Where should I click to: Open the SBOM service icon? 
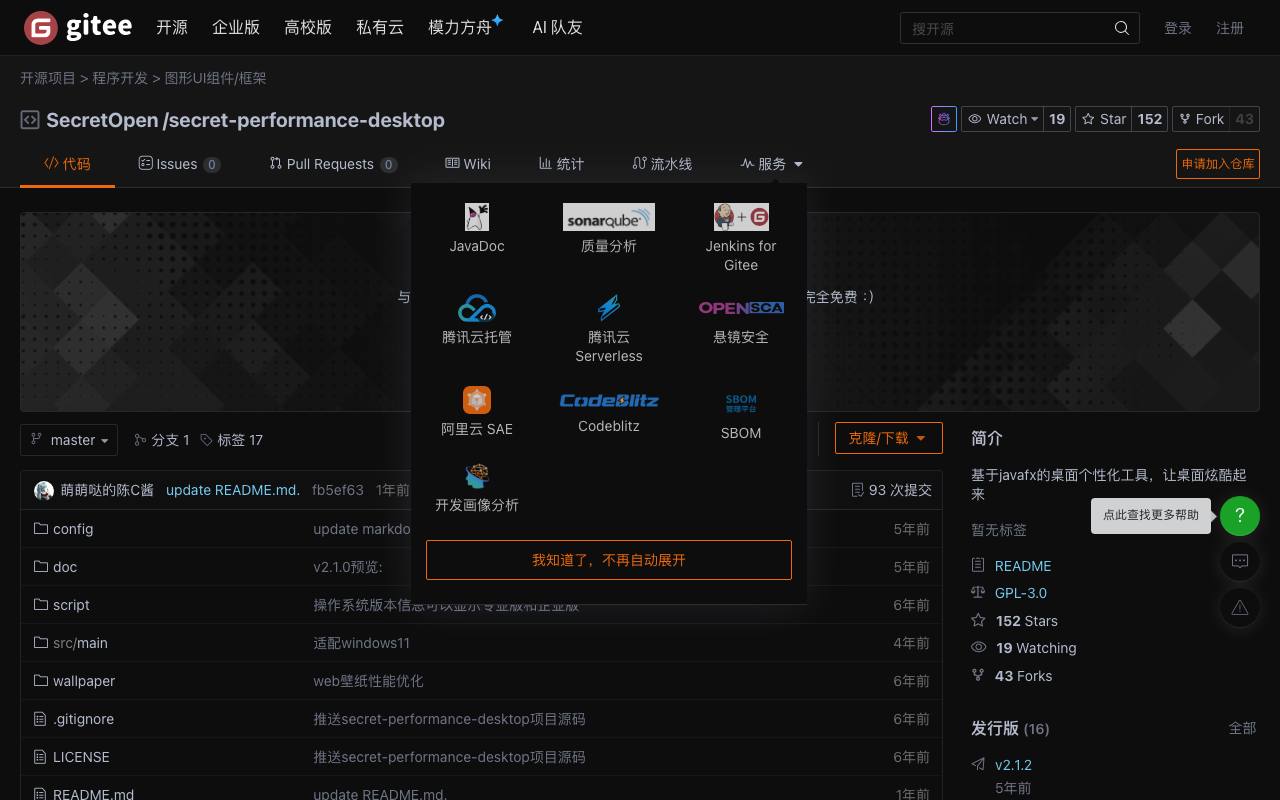(741, 403)
